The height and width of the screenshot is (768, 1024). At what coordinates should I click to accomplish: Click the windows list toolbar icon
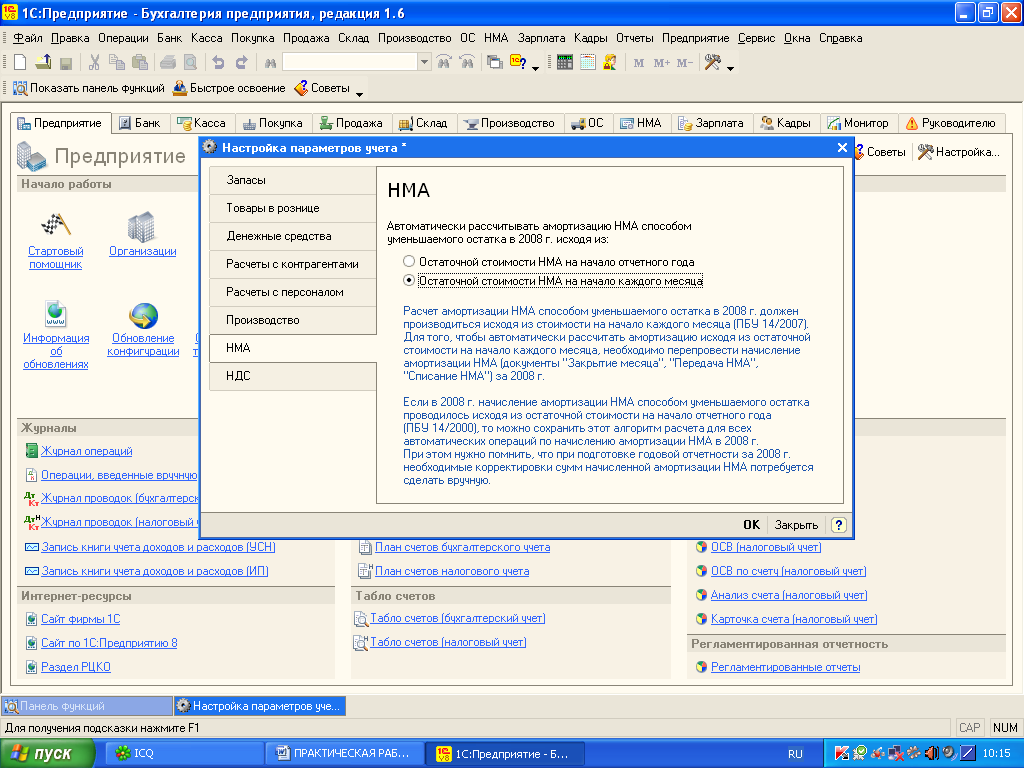pos(495,63)
